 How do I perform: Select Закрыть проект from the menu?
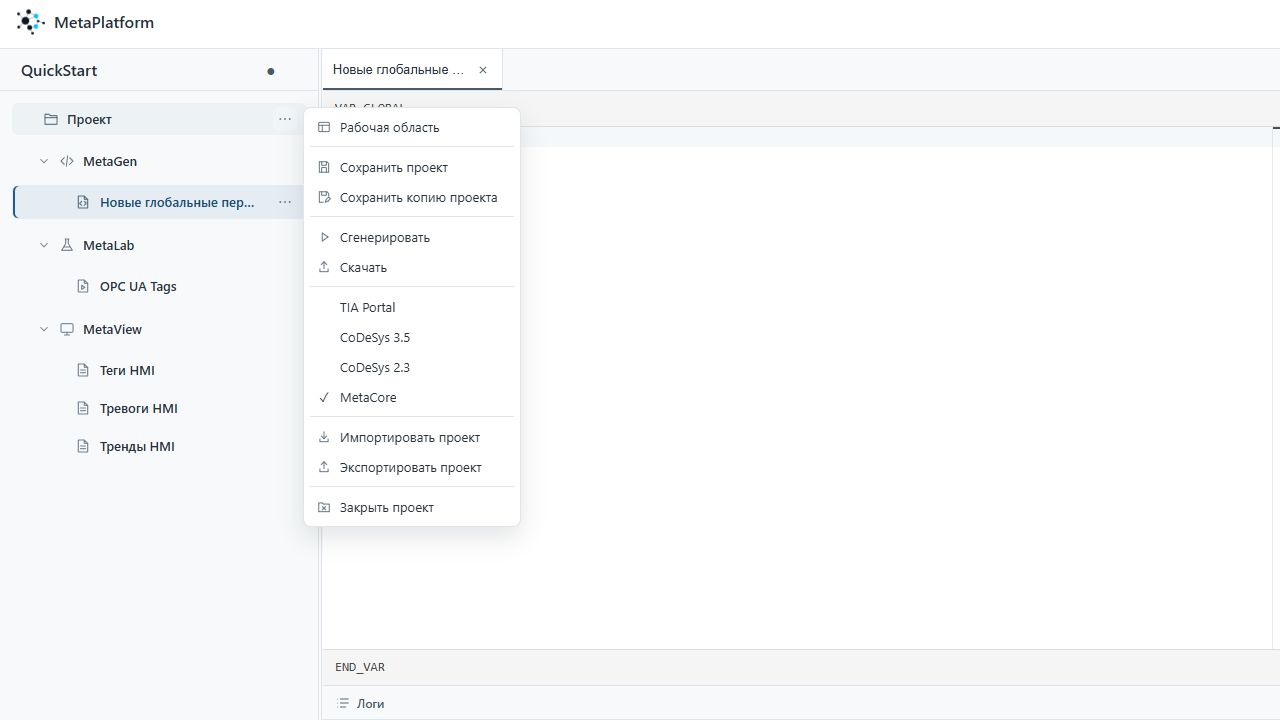point(412,507)
